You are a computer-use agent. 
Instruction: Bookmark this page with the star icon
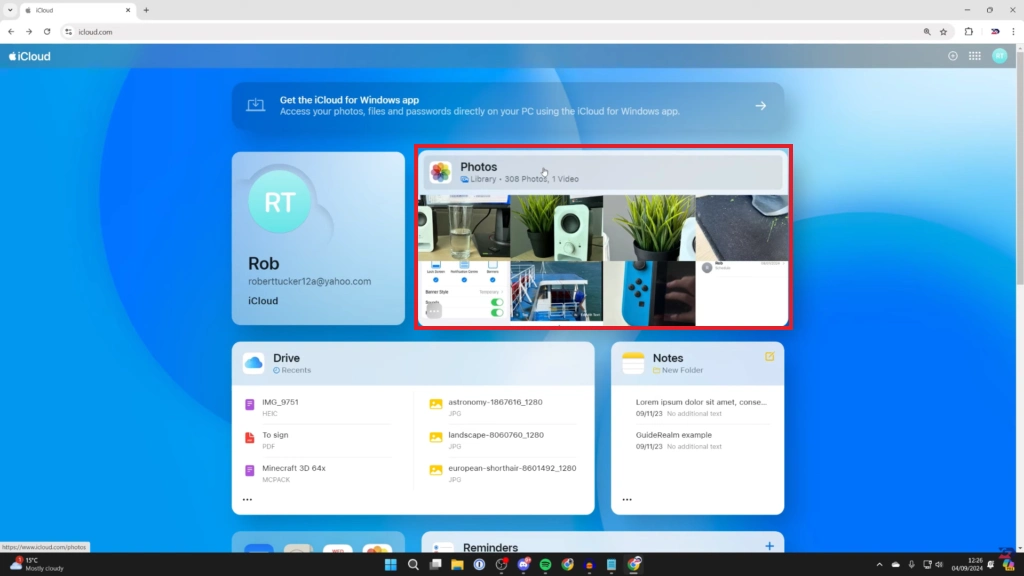(x=943, y=31)
